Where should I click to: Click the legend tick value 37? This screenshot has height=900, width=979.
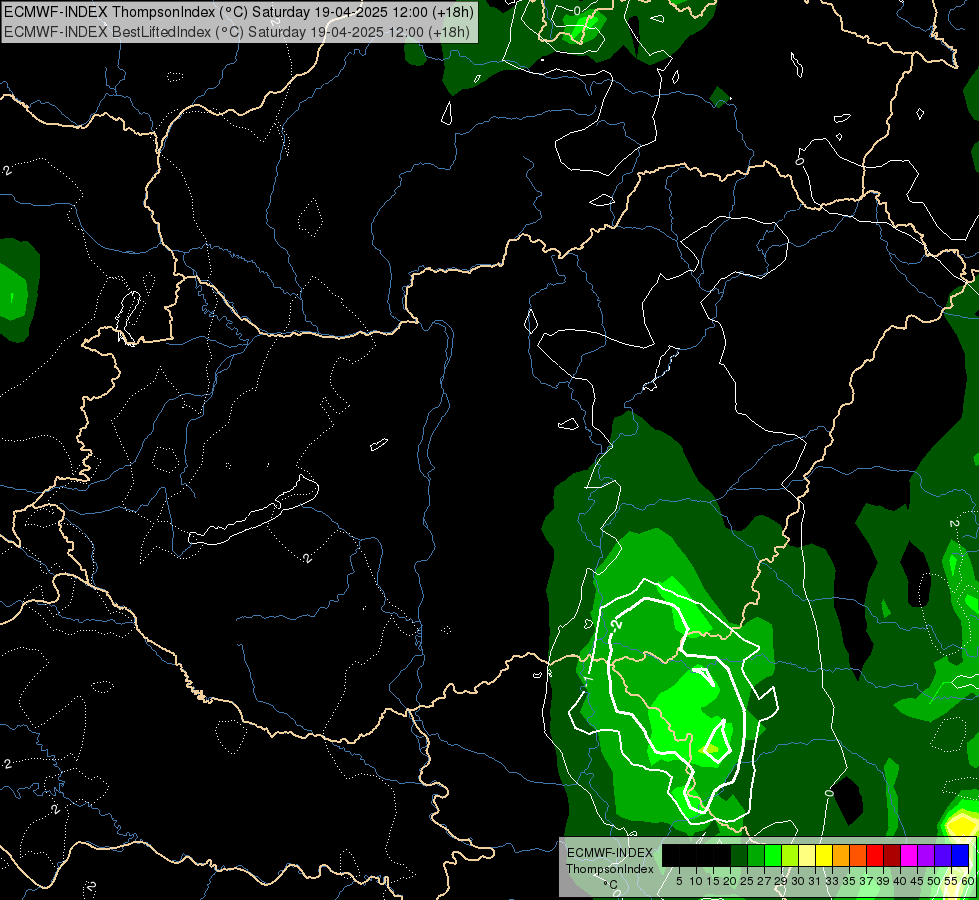[x=867, y=881]
